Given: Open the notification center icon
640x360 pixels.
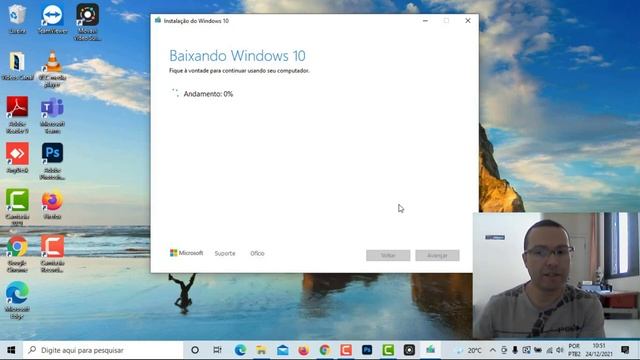Looking at the screenshot, I should [625, 350].
